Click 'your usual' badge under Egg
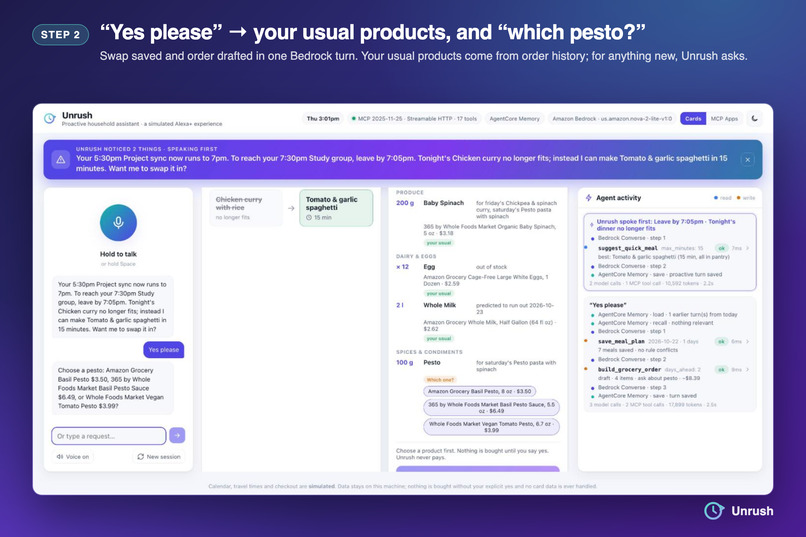Viewport: 806px width, 537px height. [438, 293]
